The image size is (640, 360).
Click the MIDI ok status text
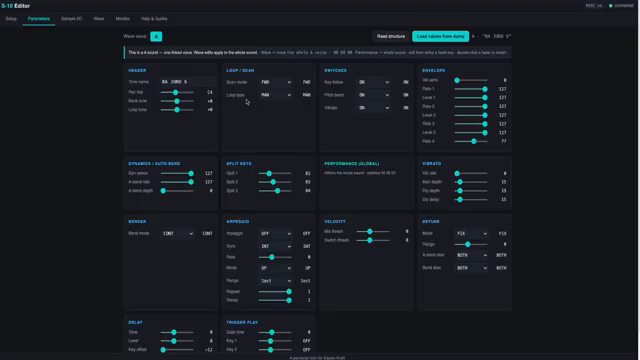click(x=594, y=6)
